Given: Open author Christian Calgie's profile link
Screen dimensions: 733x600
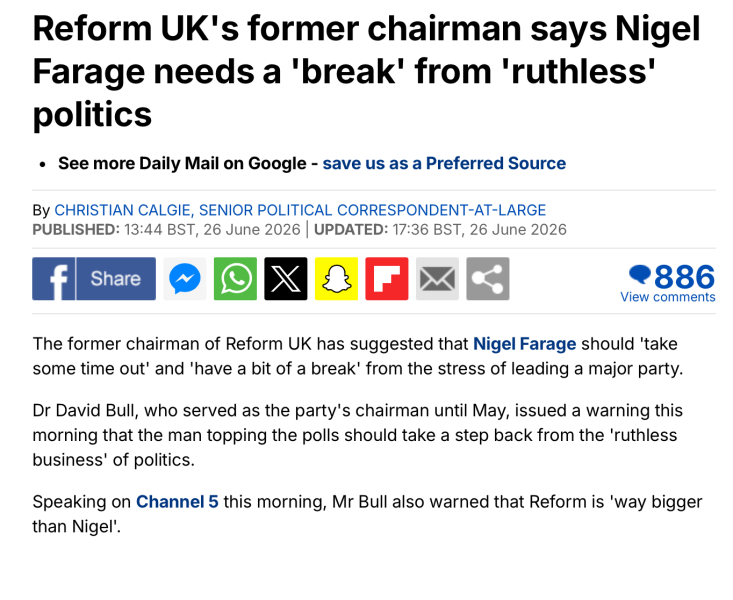Looking at the screenshot, I should coord(300,210).
